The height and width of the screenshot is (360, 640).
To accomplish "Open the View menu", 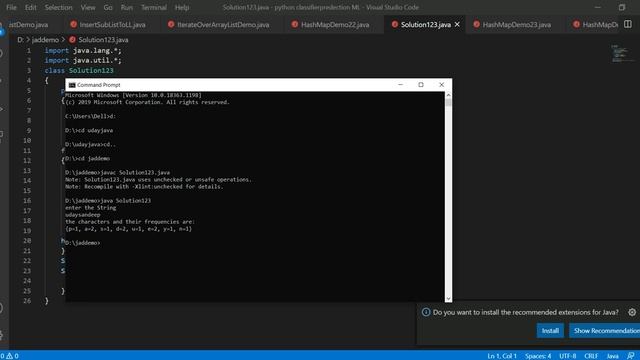I will [88, 7].
